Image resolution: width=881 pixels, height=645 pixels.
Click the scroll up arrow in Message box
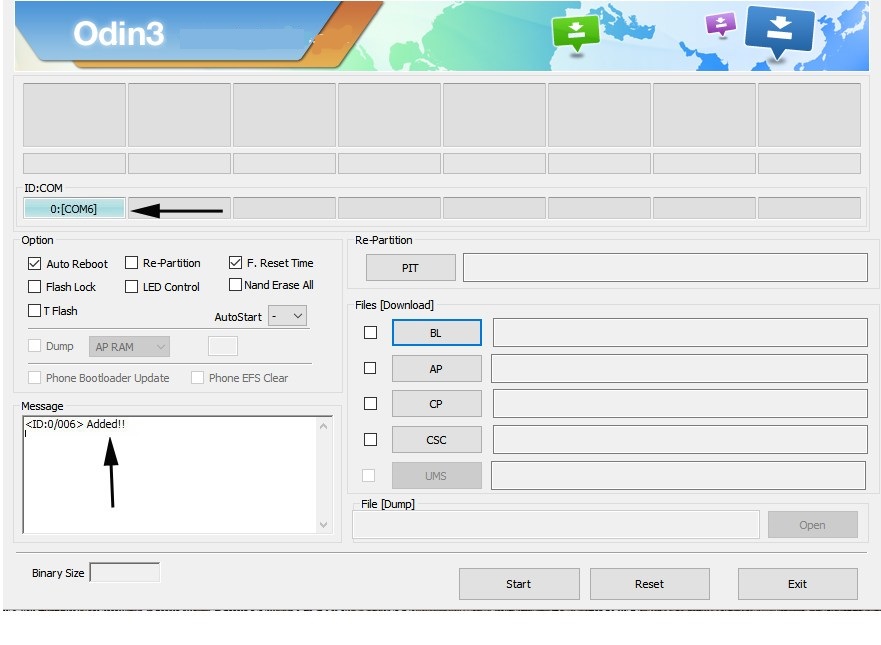click(324, 426)
